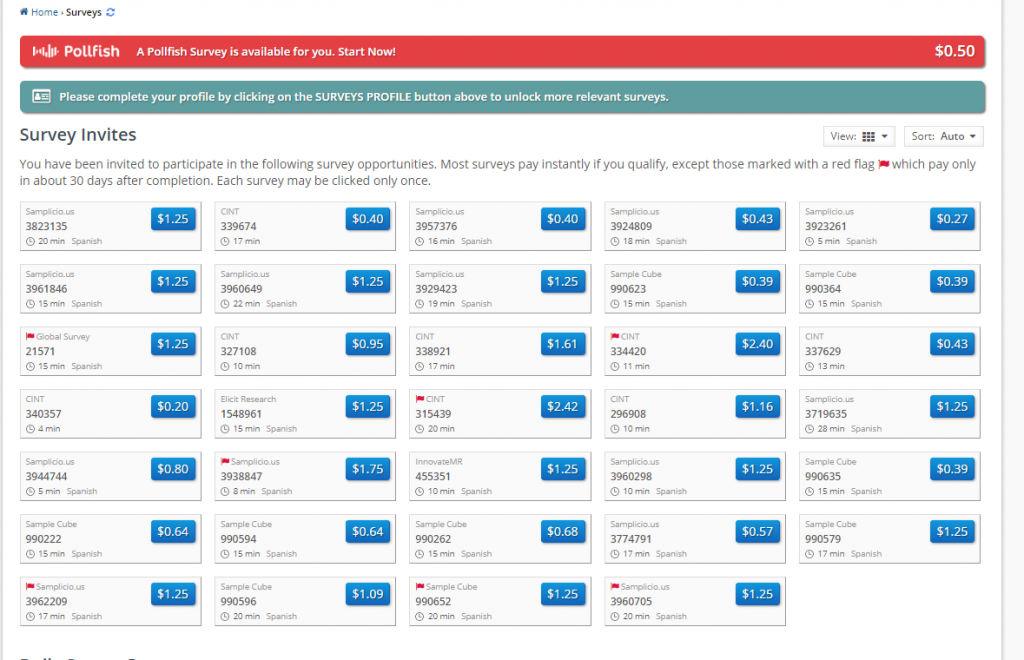Viewport: 1024px width, 660px height.
Task: Select survey number 990635
Action: pos(823,477)
